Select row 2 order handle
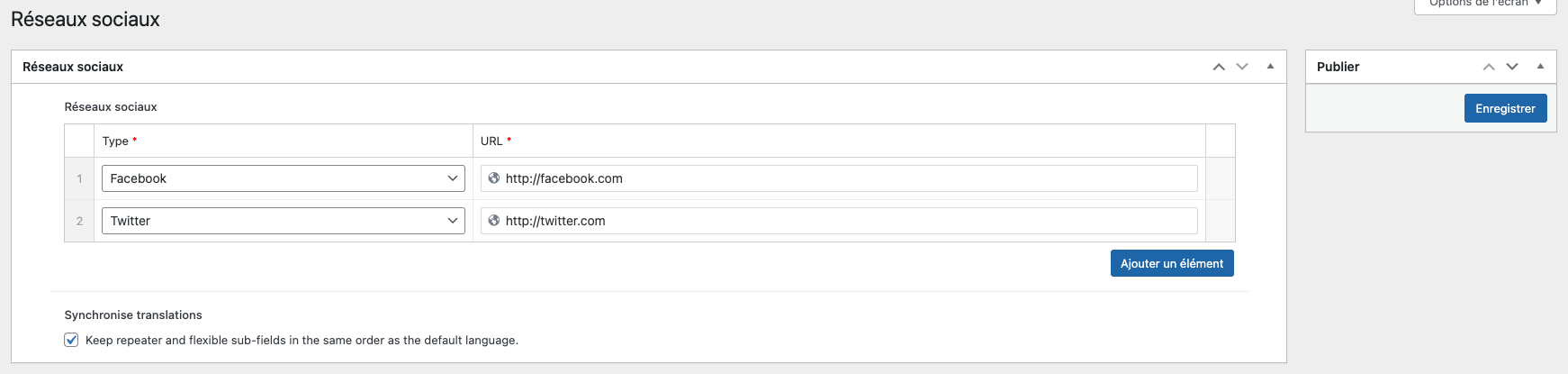The width and height of the screenshot is (1568, 374). tap(79, 221)
